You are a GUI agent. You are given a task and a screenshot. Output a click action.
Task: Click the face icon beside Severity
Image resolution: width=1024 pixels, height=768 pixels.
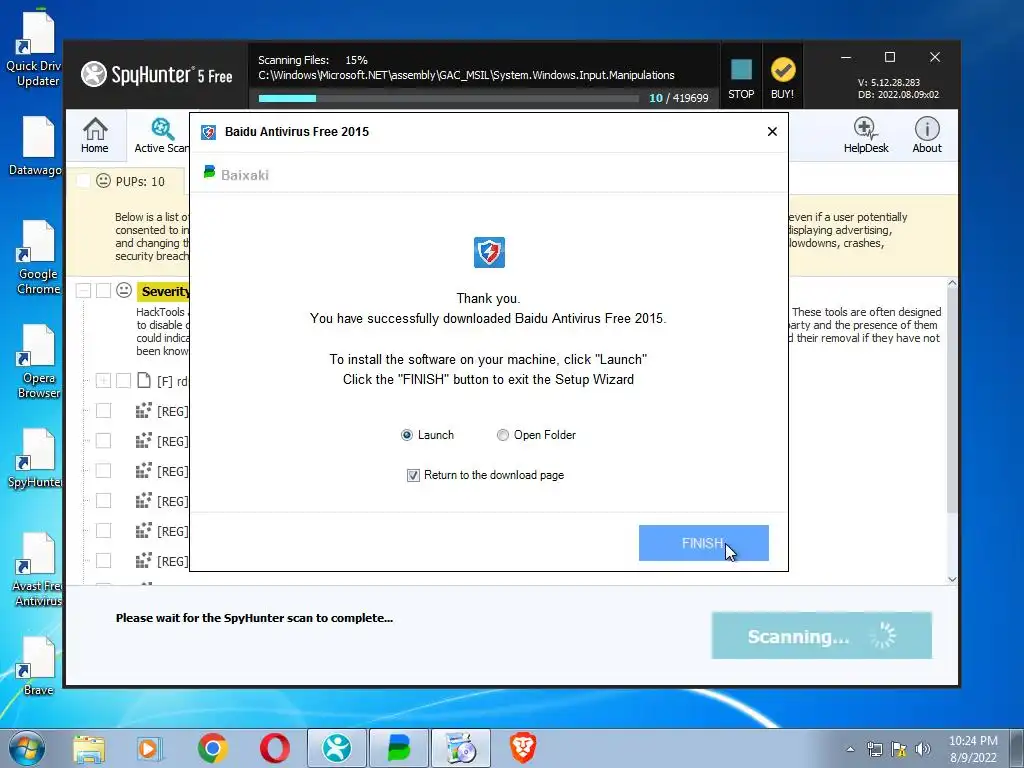(x=124, y=291)
